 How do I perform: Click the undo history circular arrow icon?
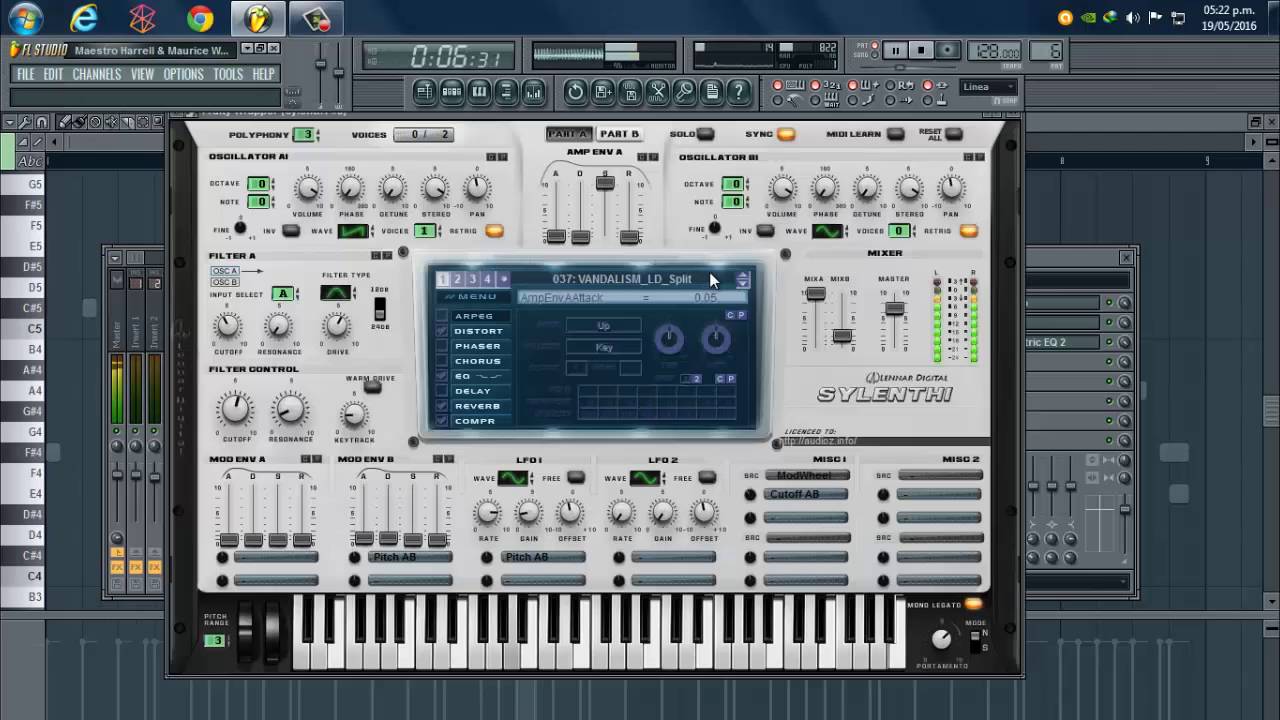click(576, 92)
